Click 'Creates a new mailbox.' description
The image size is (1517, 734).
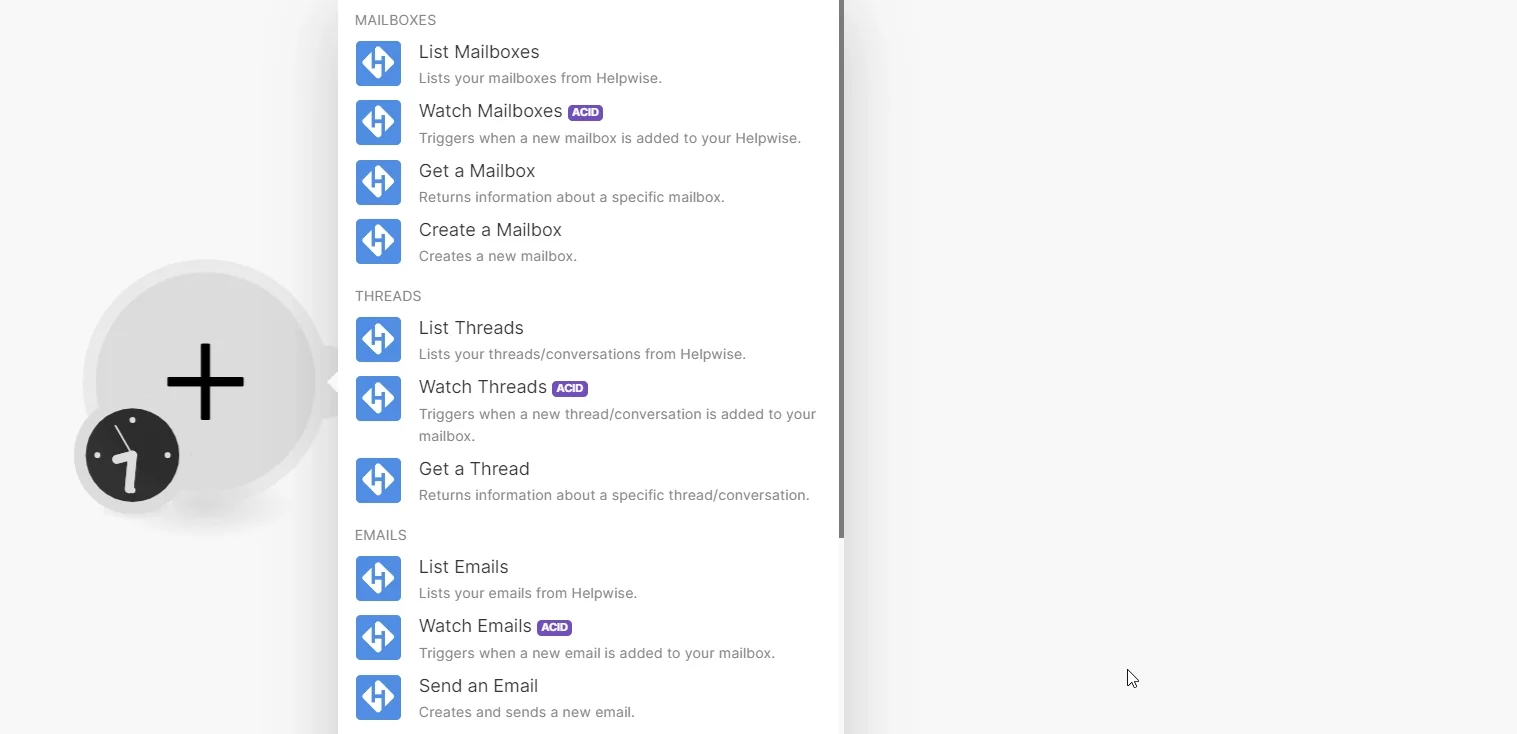[x=498, y=256]
